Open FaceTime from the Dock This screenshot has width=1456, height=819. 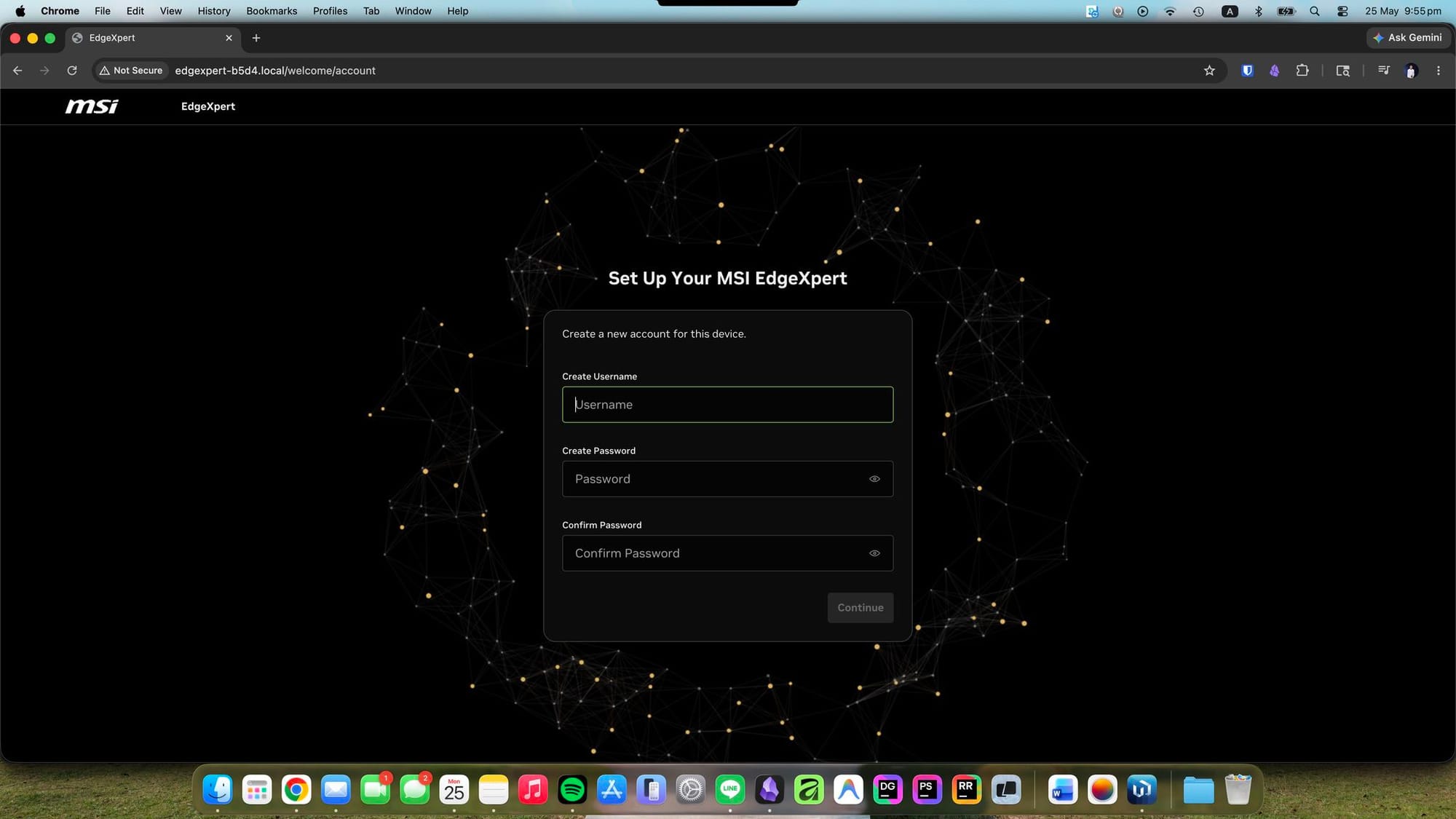pyautogui.click(x=376, y=790)
